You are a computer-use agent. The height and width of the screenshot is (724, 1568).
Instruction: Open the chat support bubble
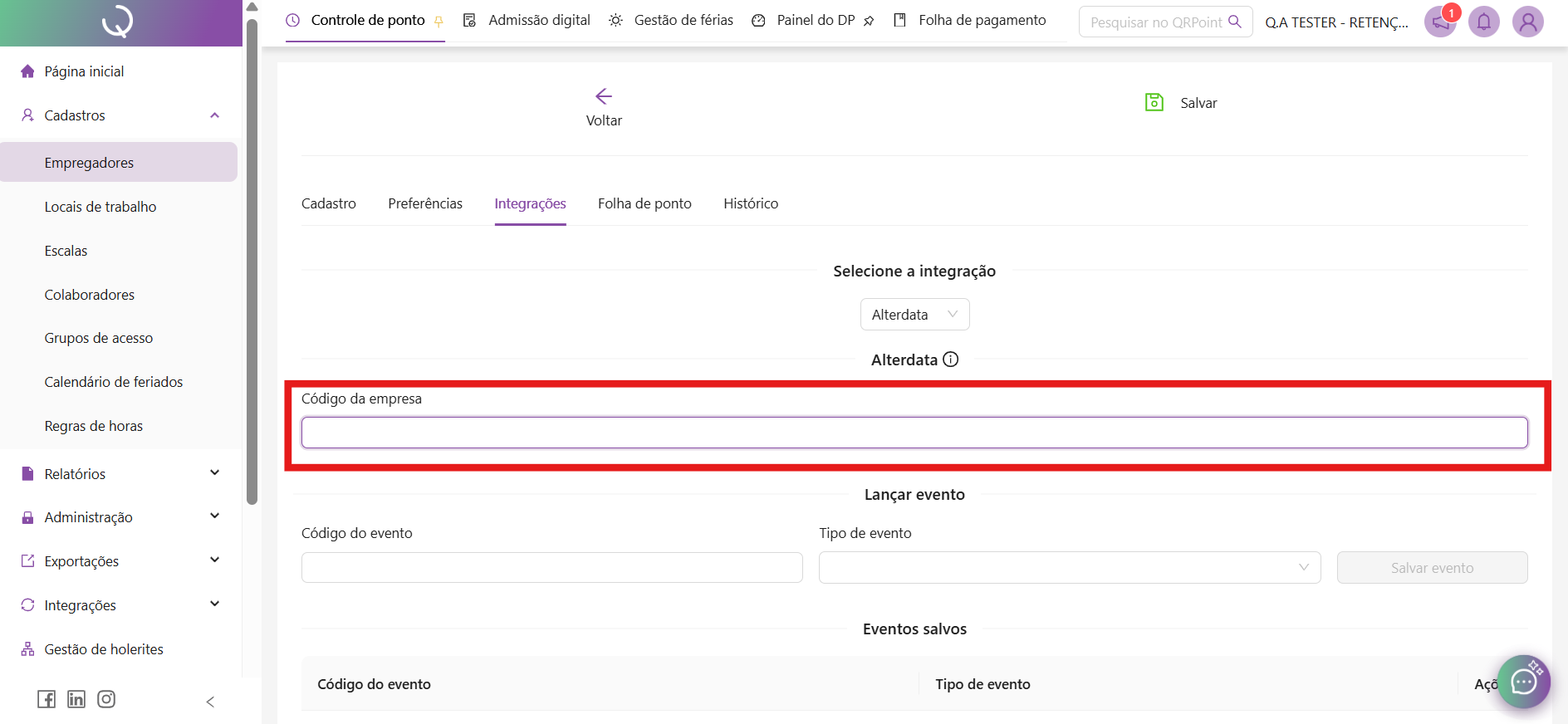tap(1523, 682)
